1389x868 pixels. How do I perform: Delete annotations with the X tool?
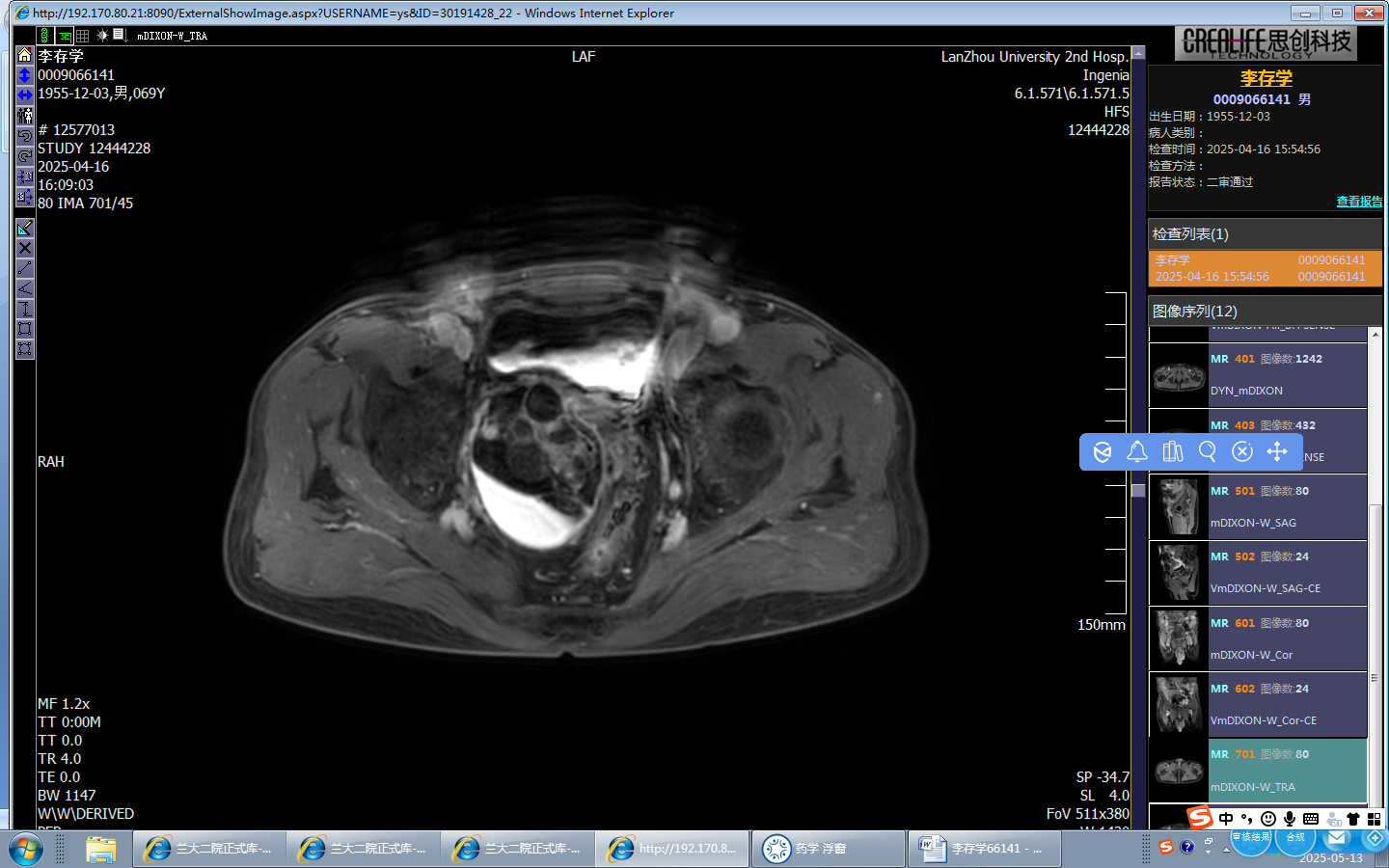[x=25, y=248]
